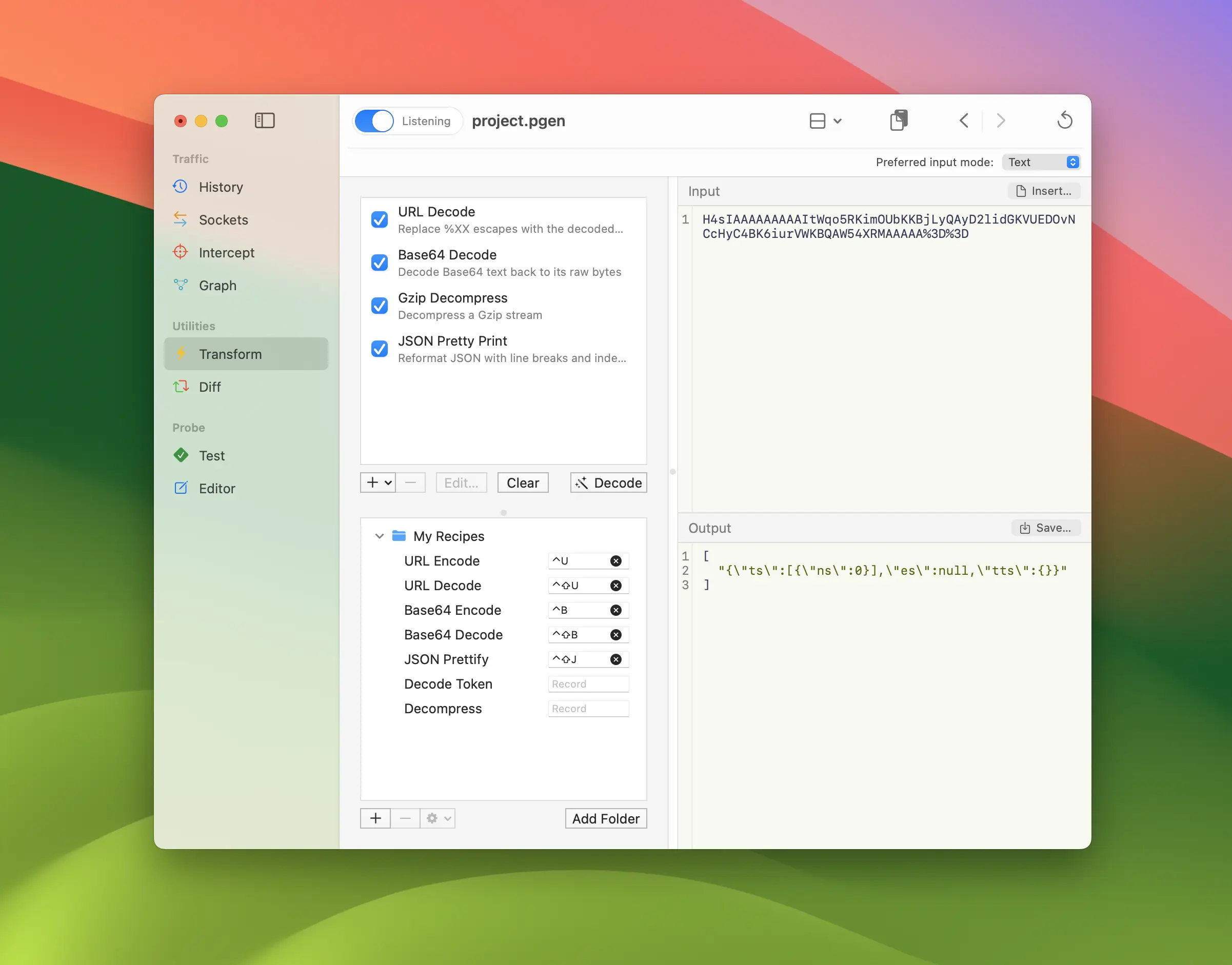The image size is (1232, 965).
Task: Open the add transform step dropdown
Action: coord(378,482)
